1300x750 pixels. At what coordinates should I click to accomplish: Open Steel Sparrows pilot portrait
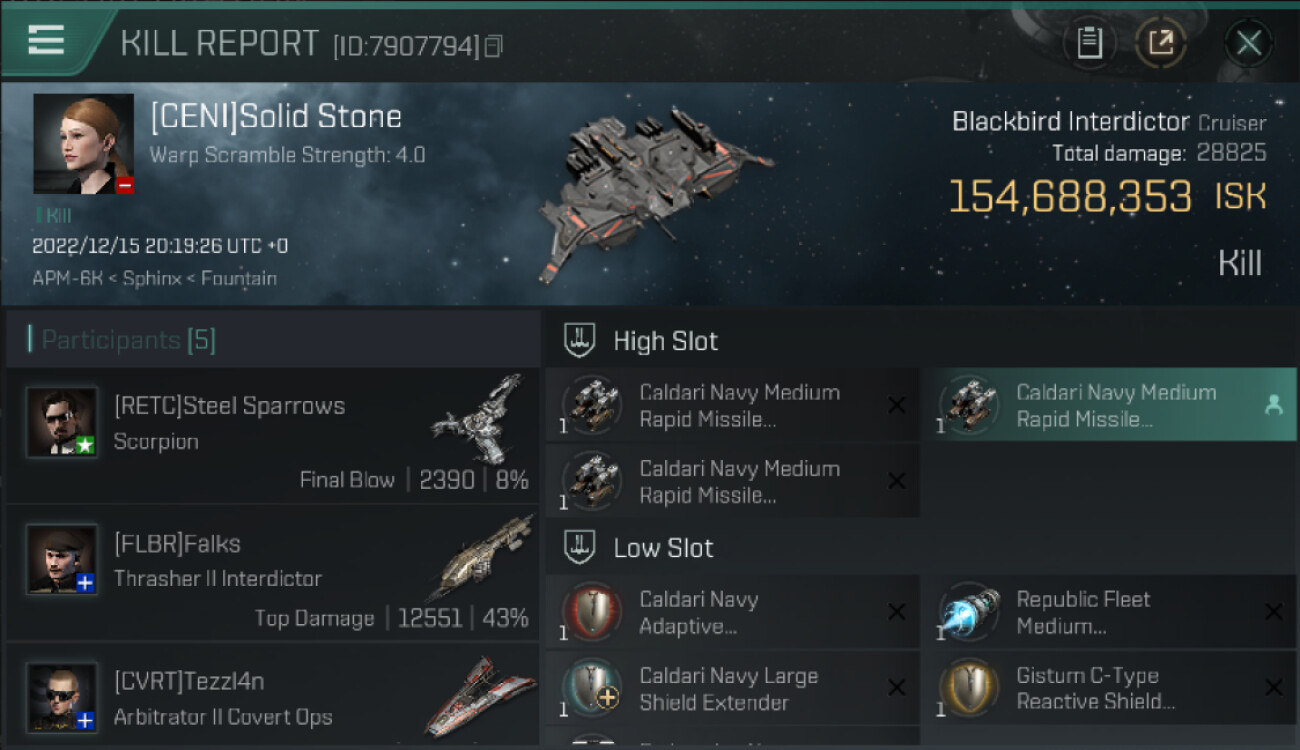[x=62, y=422]
